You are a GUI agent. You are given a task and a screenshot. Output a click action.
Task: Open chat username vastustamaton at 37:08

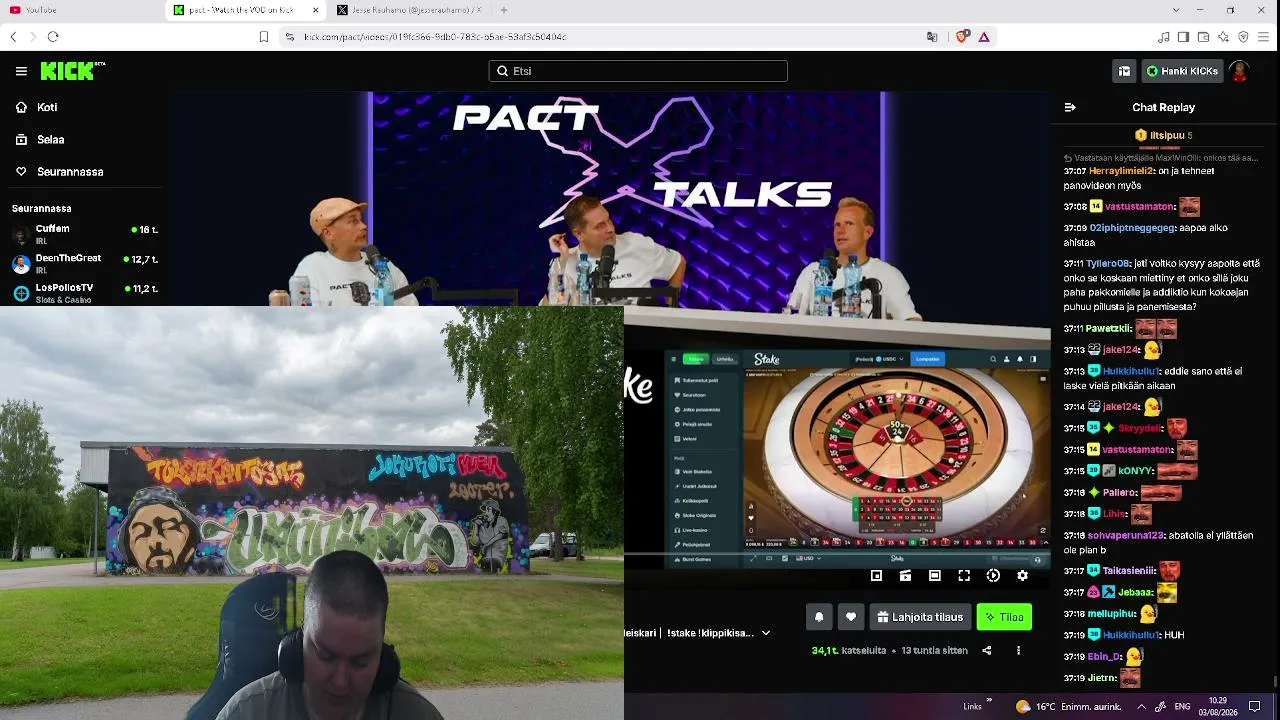coord(1139,207)
